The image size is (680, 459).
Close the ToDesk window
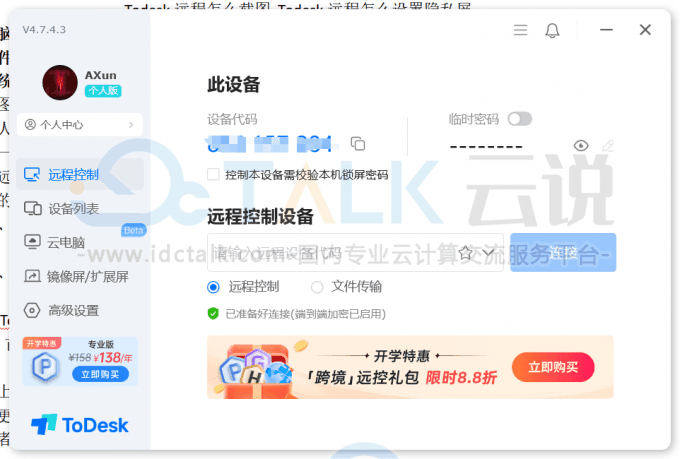[x=645, y=30]
